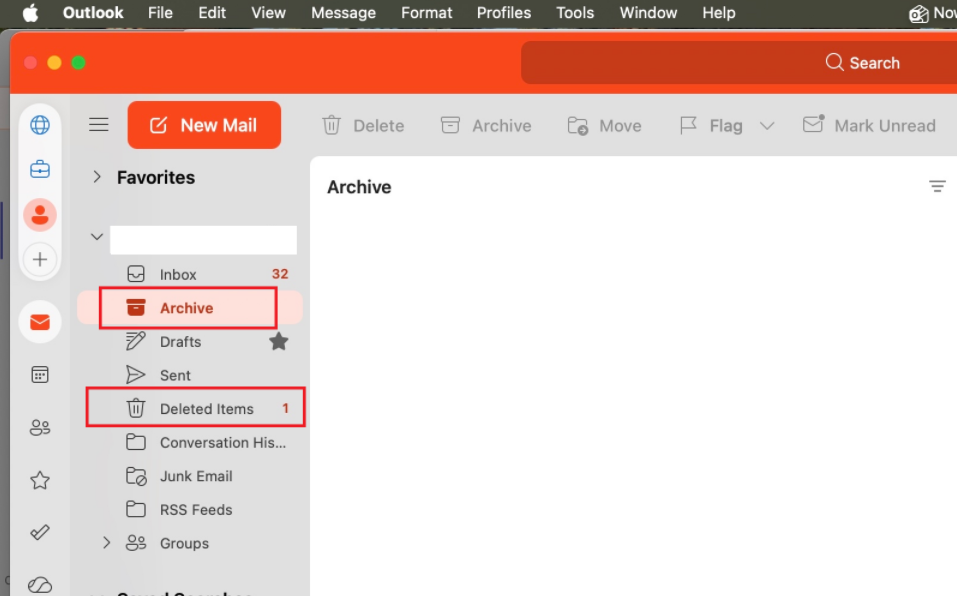Open the Flag dropdown arrow
The width and height of the screenshot is (957, 596).
coord(767,126)
